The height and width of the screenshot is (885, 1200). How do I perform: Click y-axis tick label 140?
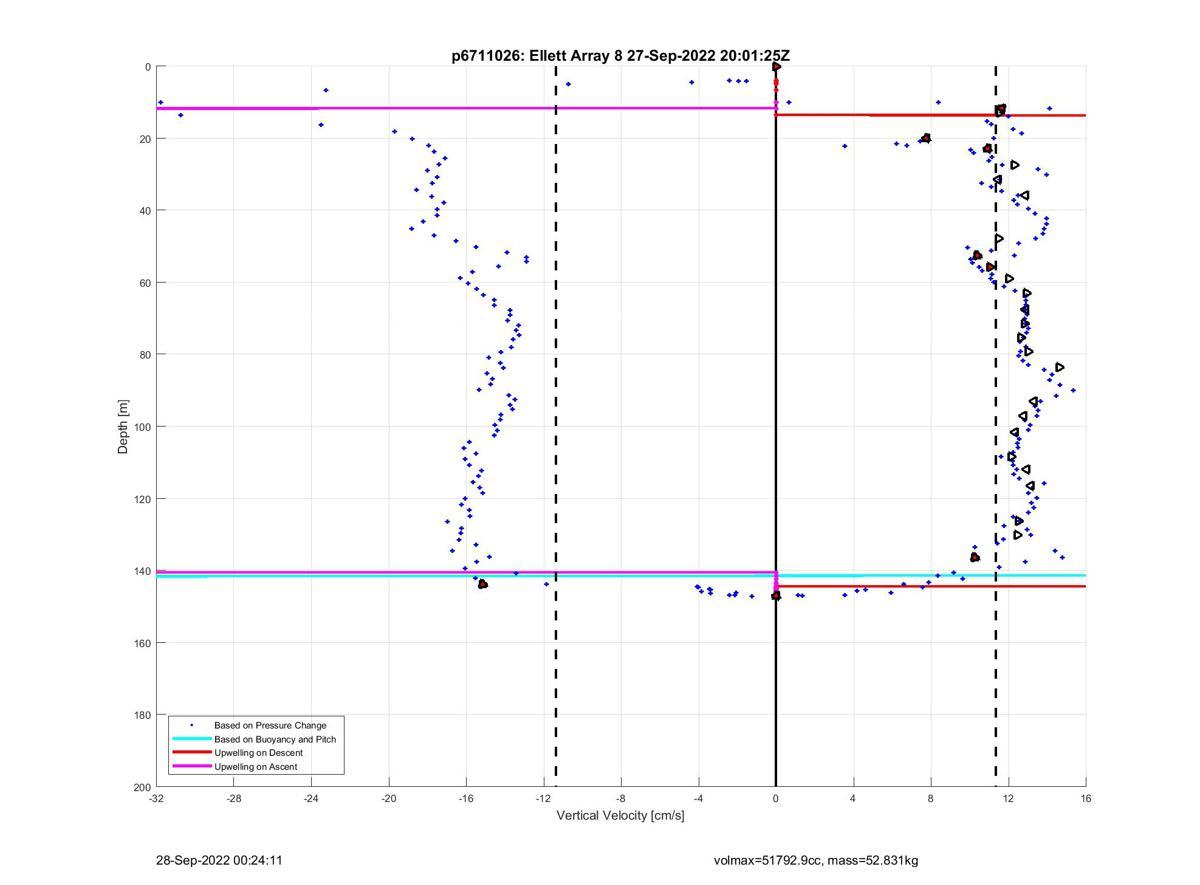click(141, 571)
